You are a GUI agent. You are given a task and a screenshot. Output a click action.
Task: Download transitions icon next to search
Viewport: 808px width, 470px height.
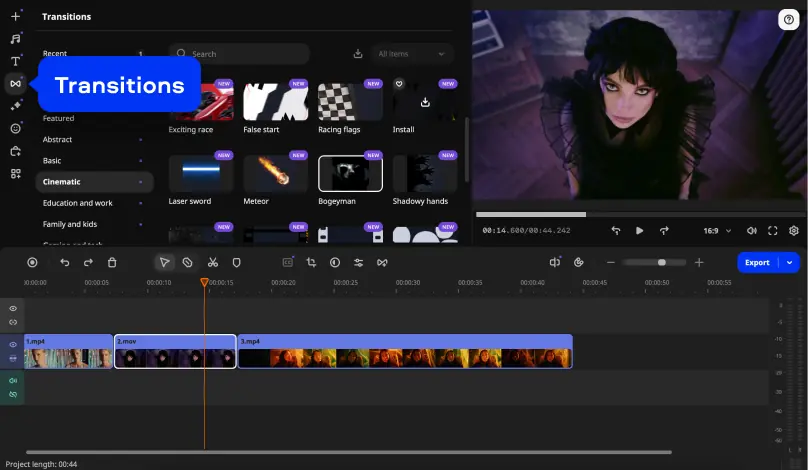click(x=358, y=54)
